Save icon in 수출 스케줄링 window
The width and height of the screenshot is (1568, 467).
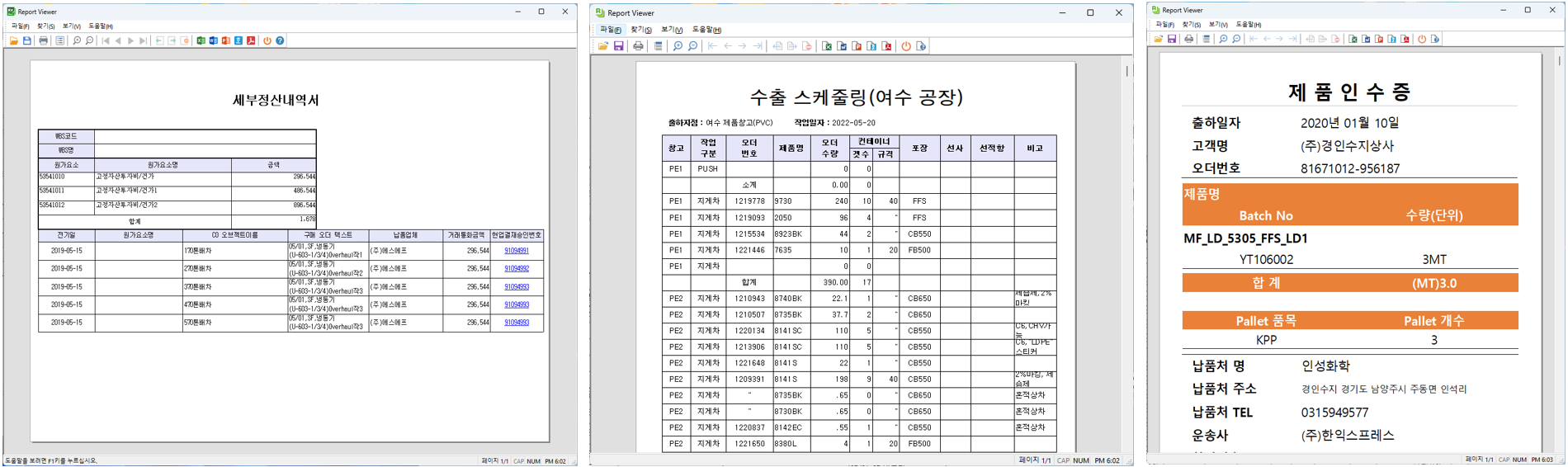pyautogui.click(x=619, y=46)
